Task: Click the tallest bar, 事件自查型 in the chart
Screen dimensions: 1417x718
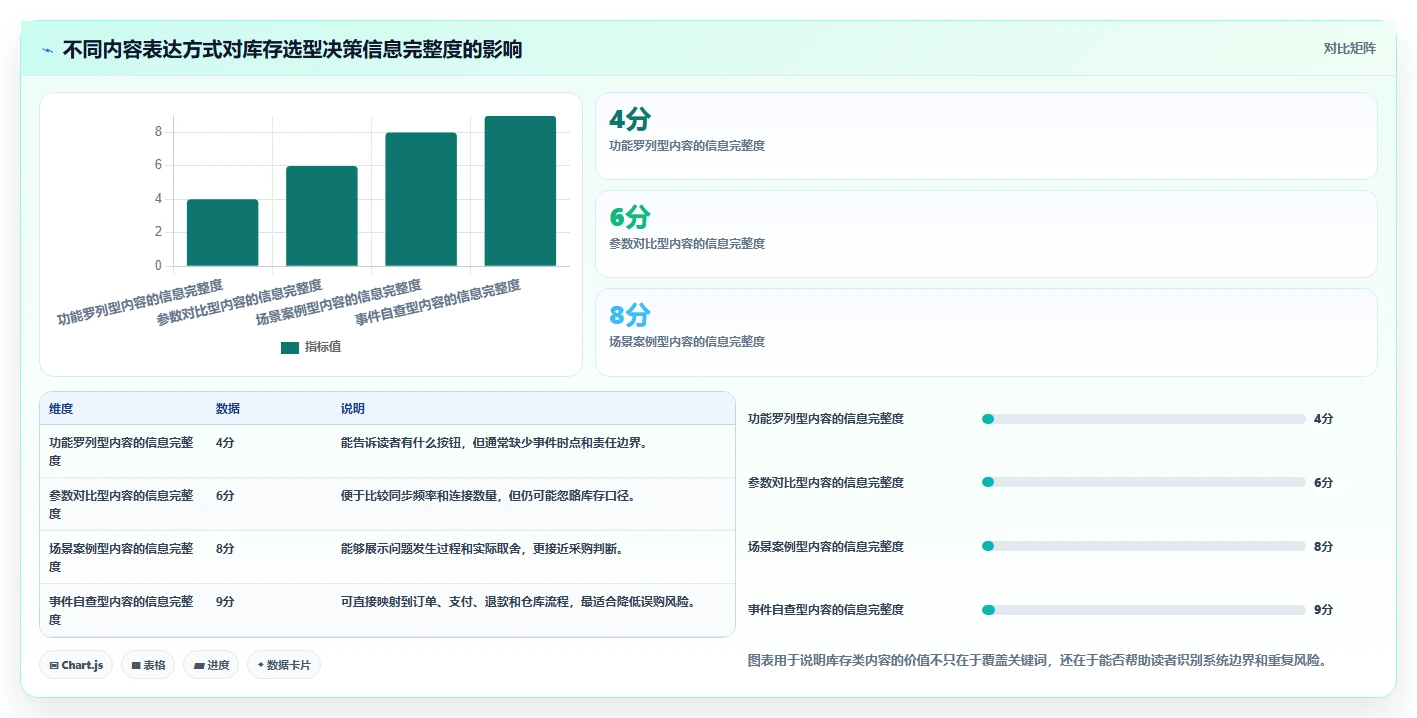Action: (519, 191)
